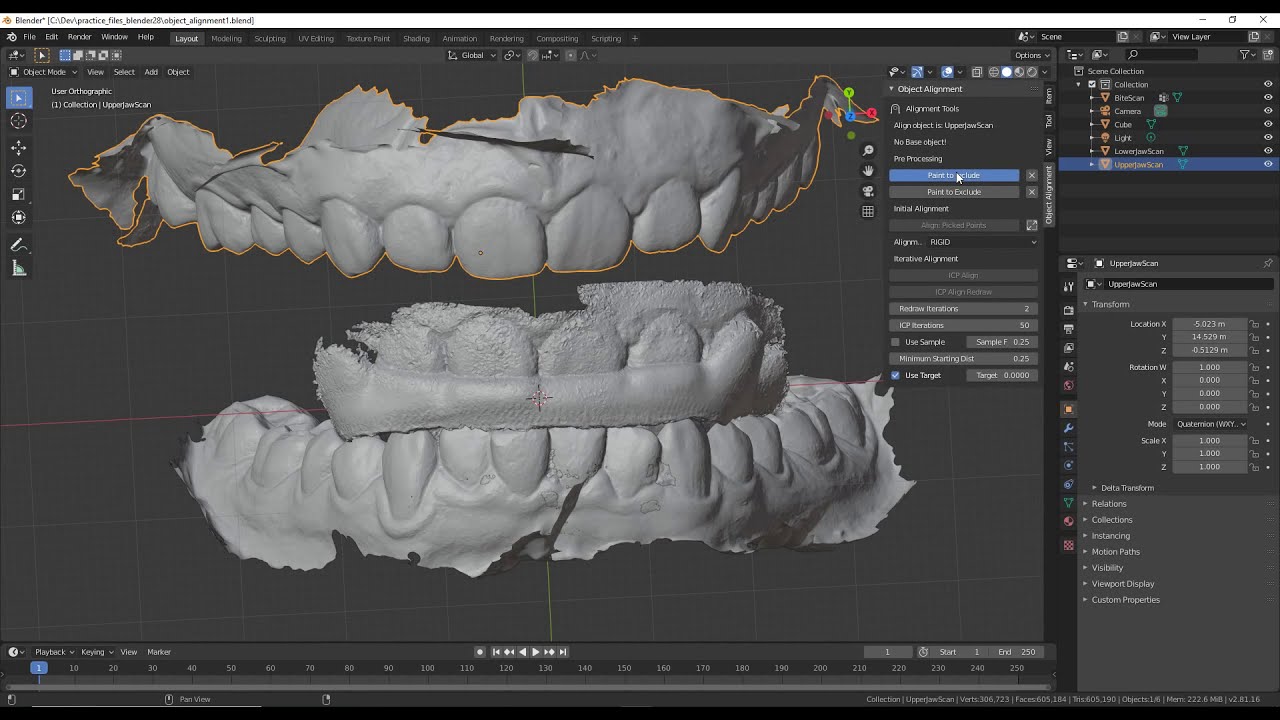Switch to the Sculpting workspace tab
Image resolution: width=1280 pixels, height=720 pixels.
click(x=270, y=39)
